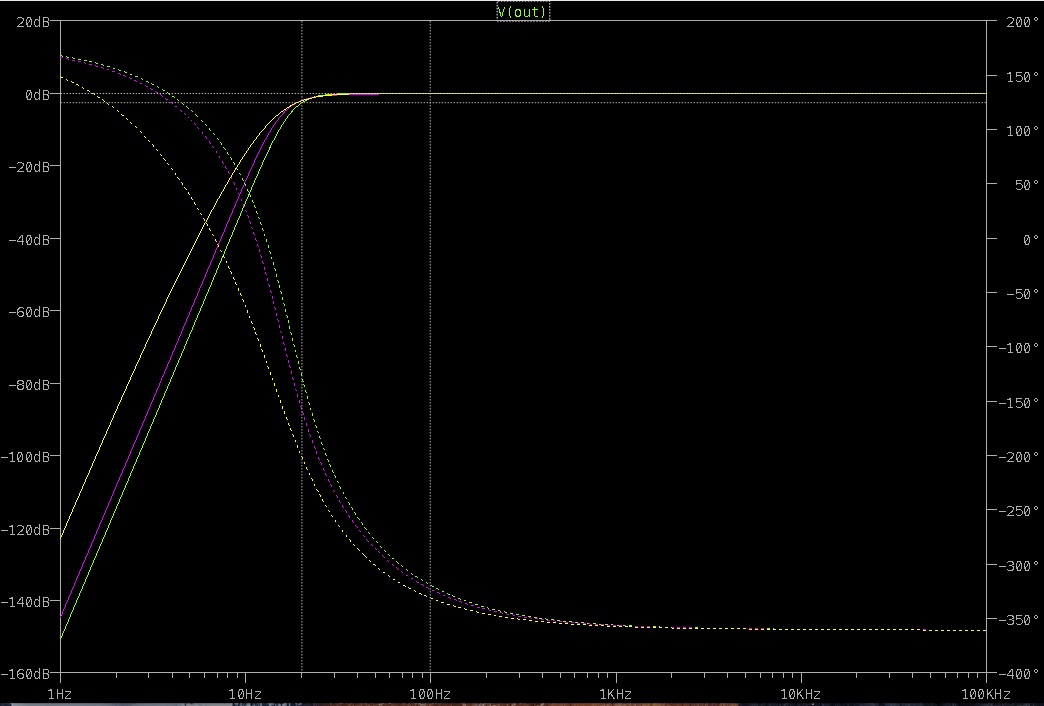Click the 50° phase tick label
Viewport: 1044px width, 706px height.
(1026, 185)
